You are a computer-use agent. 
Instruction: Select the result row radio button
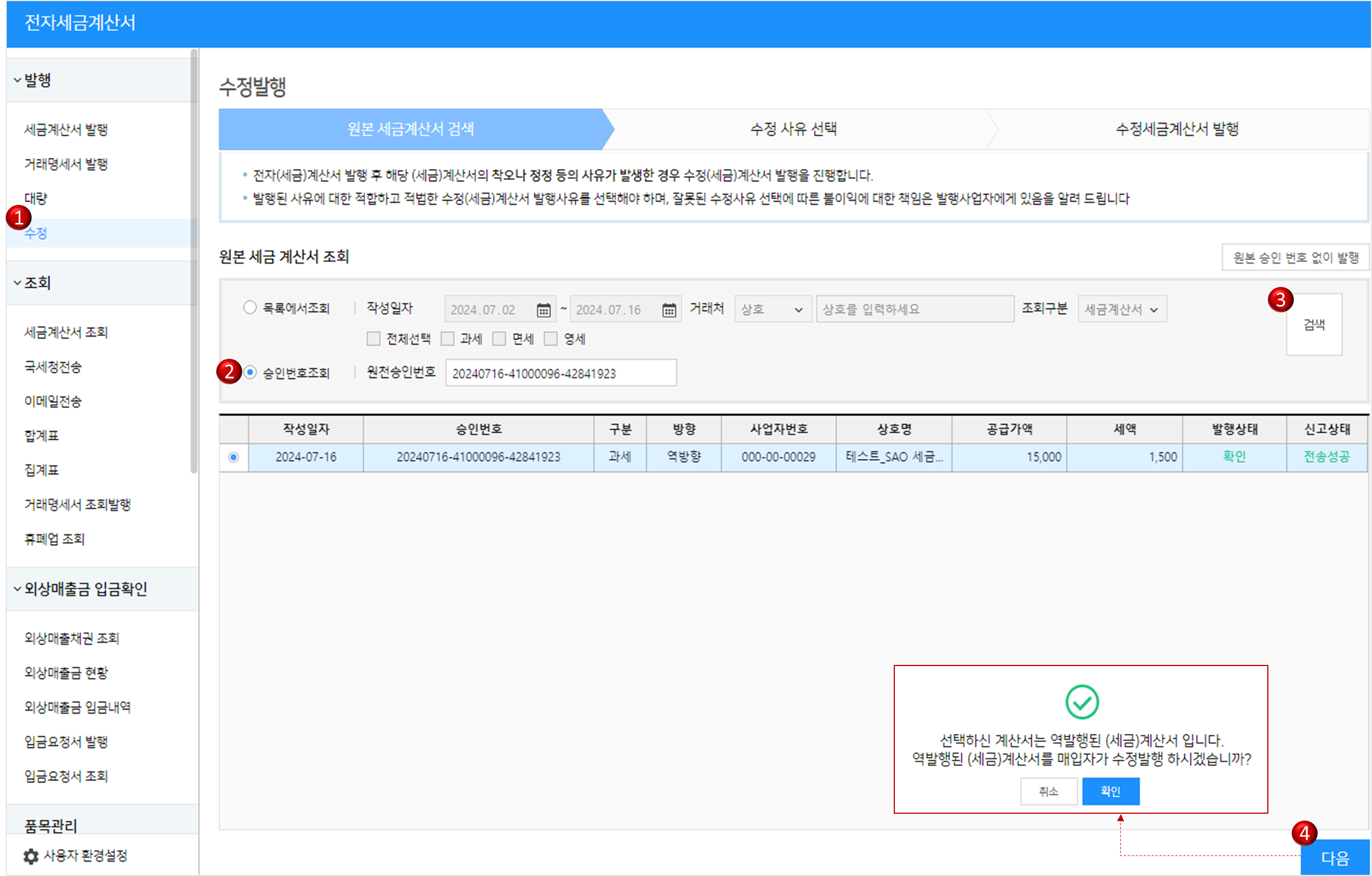coord(234,457)
